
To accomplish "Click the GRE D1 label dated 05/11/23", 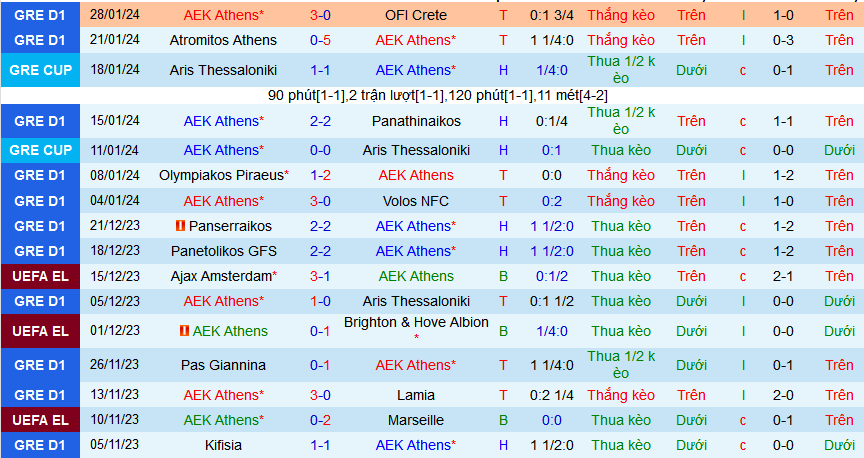I will point(40,445).
